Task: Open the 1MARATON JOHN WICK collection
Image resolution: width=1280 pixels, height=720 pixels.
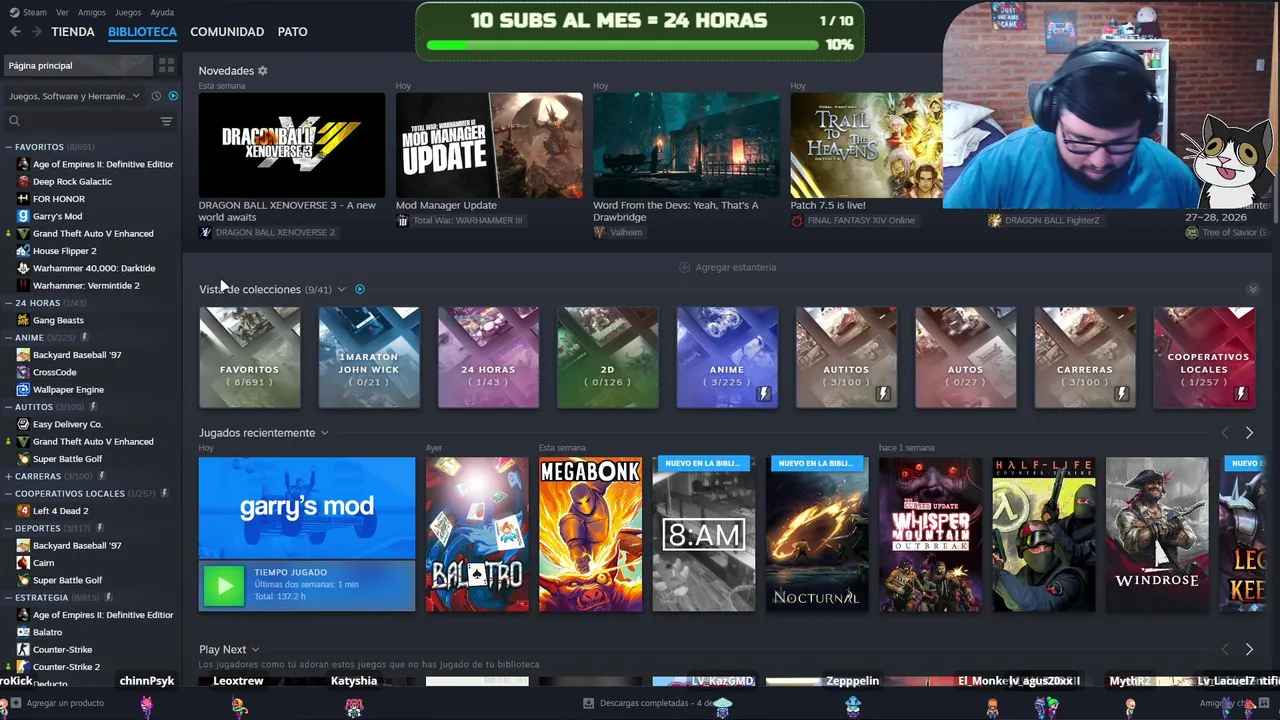Action: [369, 358]
